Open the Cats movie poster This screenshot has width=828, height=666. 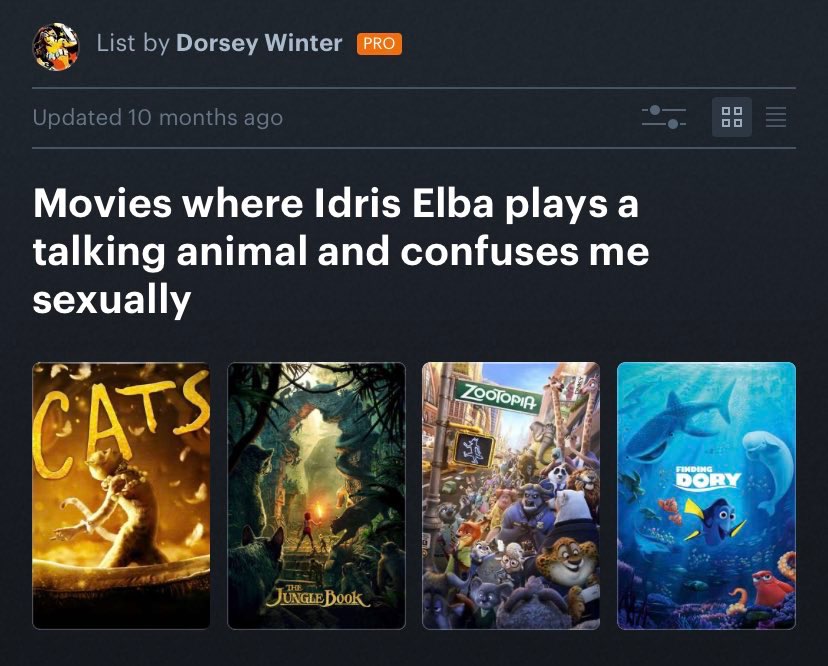click(121, 495)
